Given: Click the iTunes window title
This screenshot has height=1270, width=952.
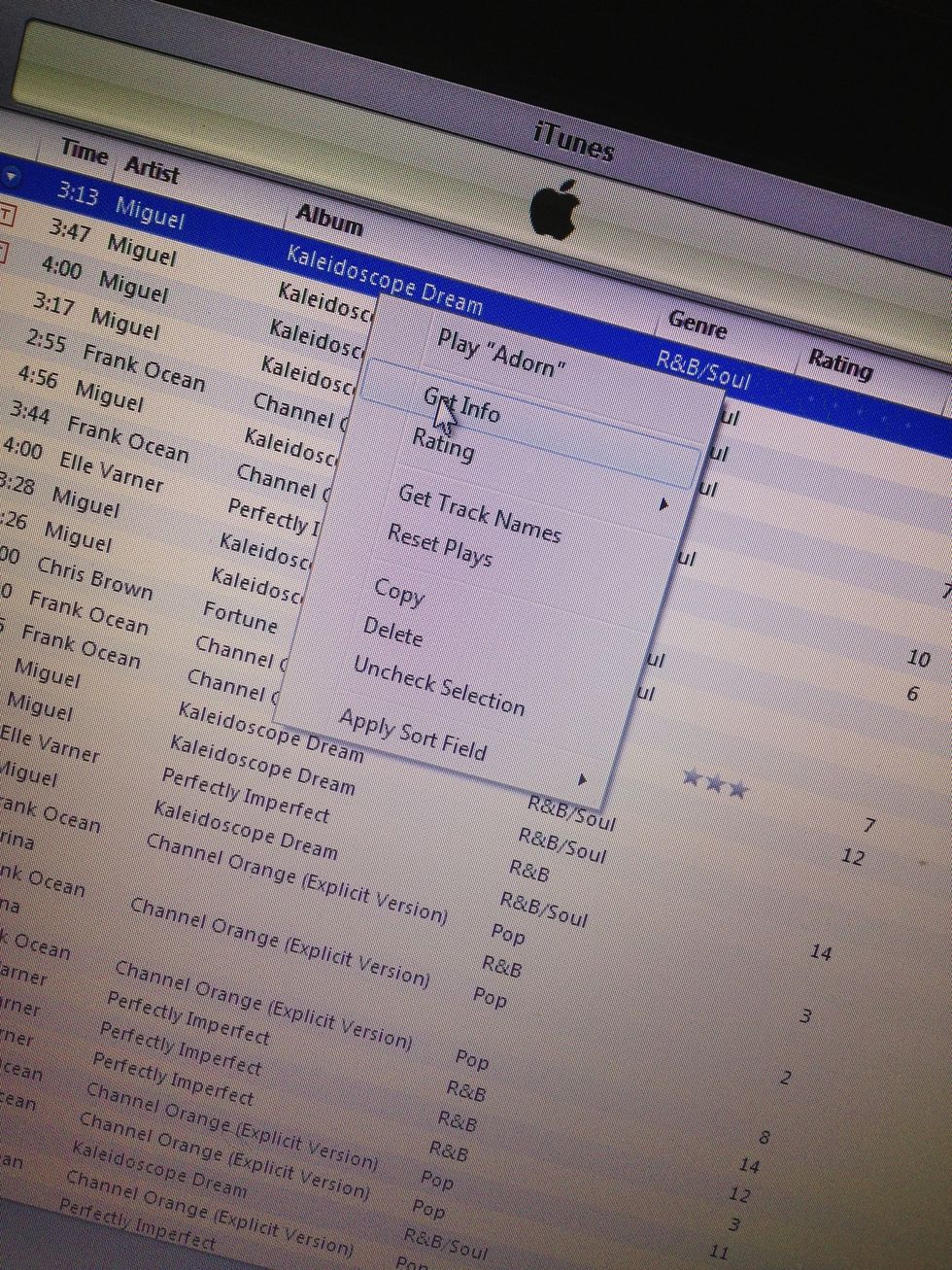Looking at the screenshot, I should pos(574,143).
